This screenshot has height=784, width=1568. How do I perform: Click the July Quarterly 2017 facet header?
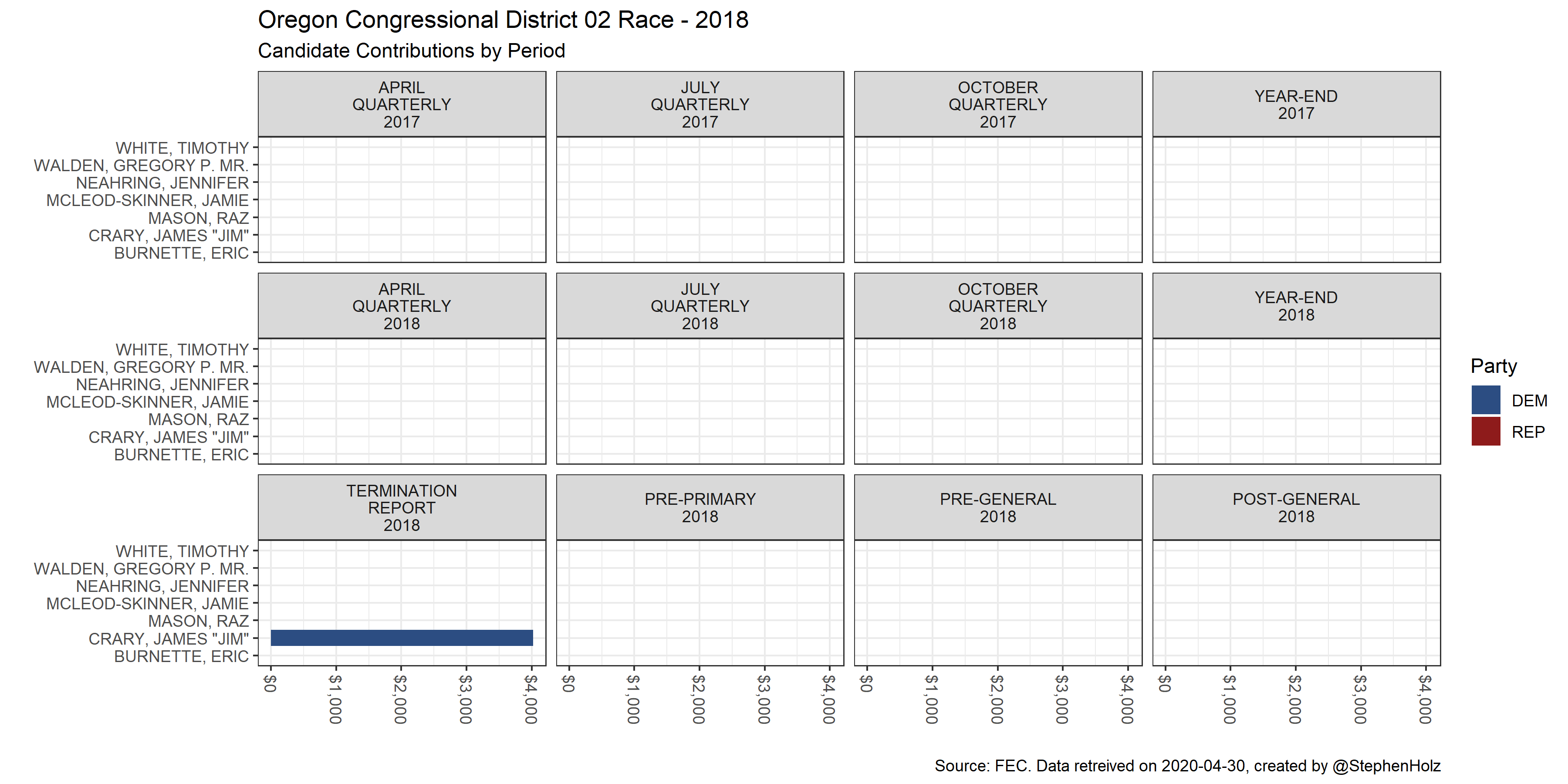pyautogui.click(x=700, y=105)
